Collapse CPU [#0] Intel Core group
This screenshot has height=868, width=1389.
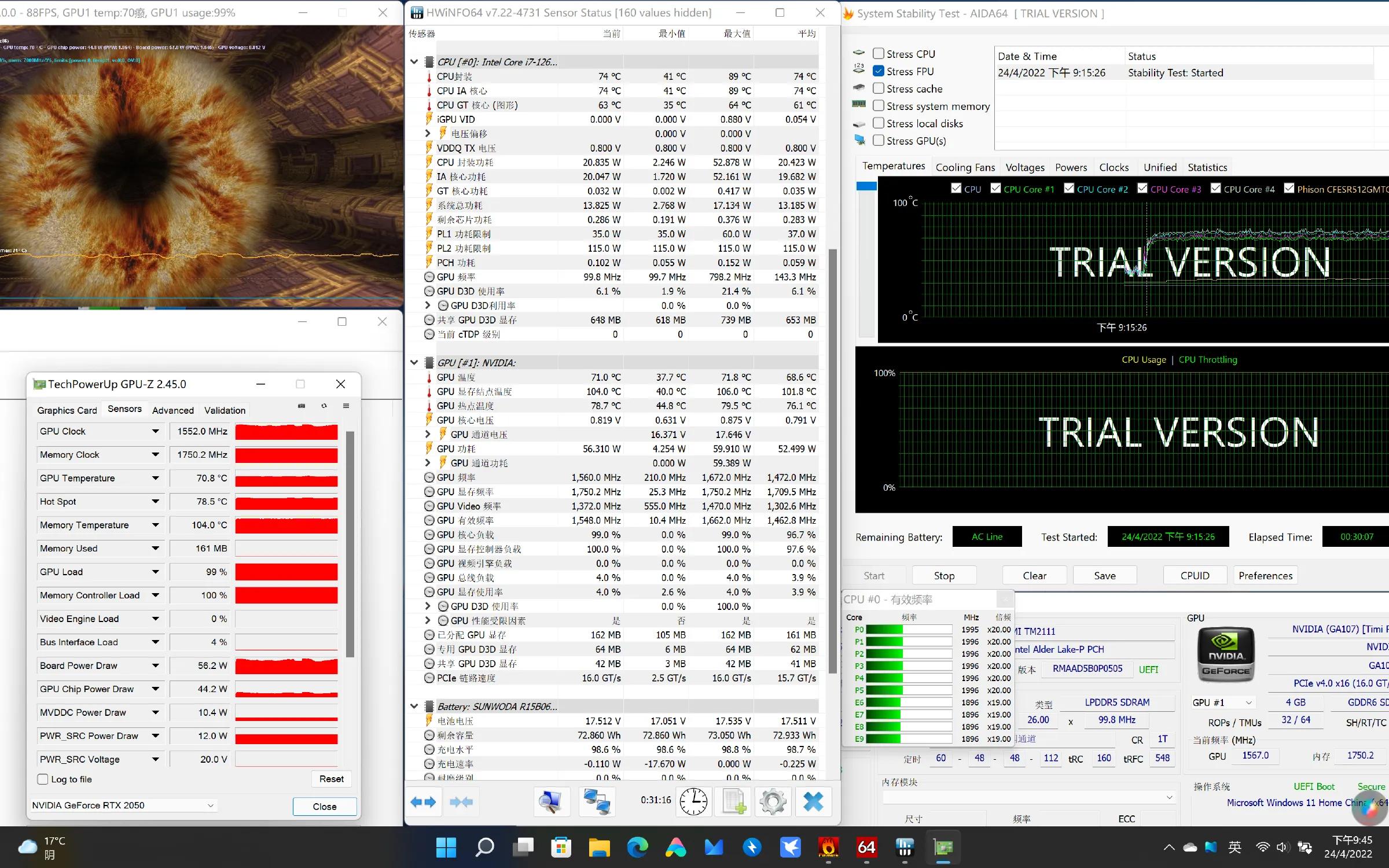(414, 61)
